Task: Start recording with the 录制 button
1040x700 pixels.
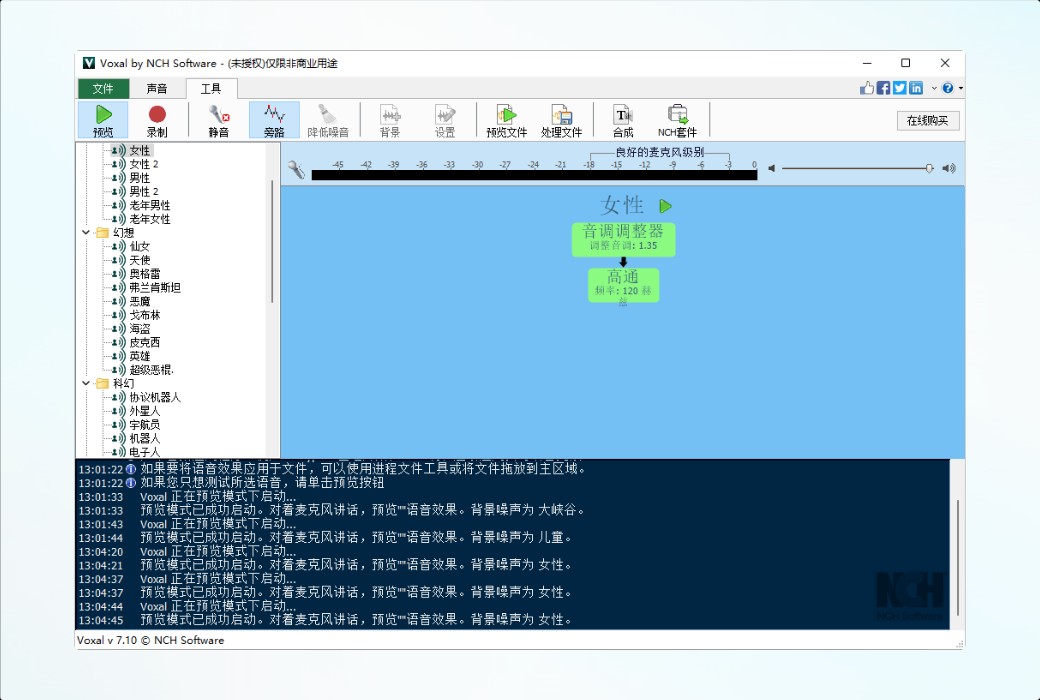Action: 157,120
